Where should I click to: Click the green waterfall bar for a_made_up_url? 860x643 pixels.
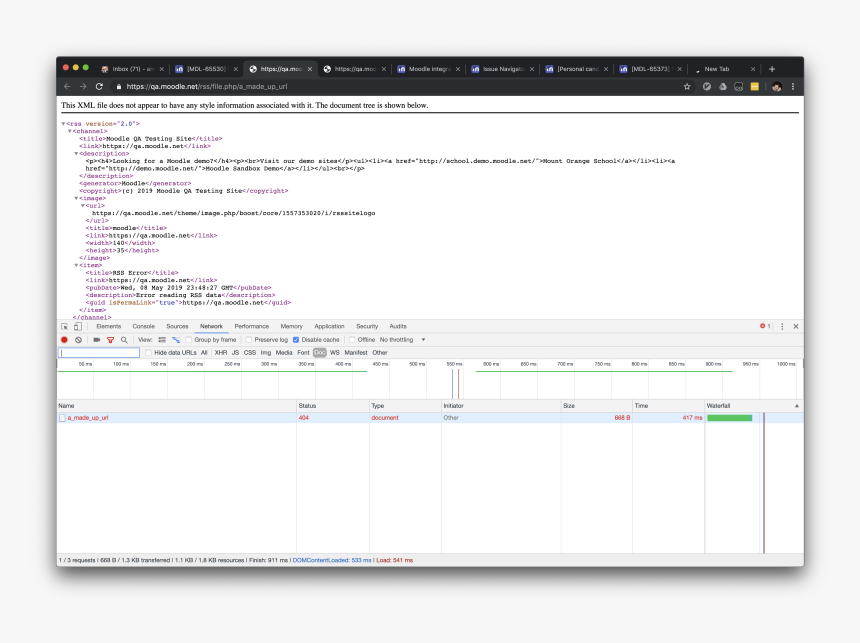[x=729, y=418]
